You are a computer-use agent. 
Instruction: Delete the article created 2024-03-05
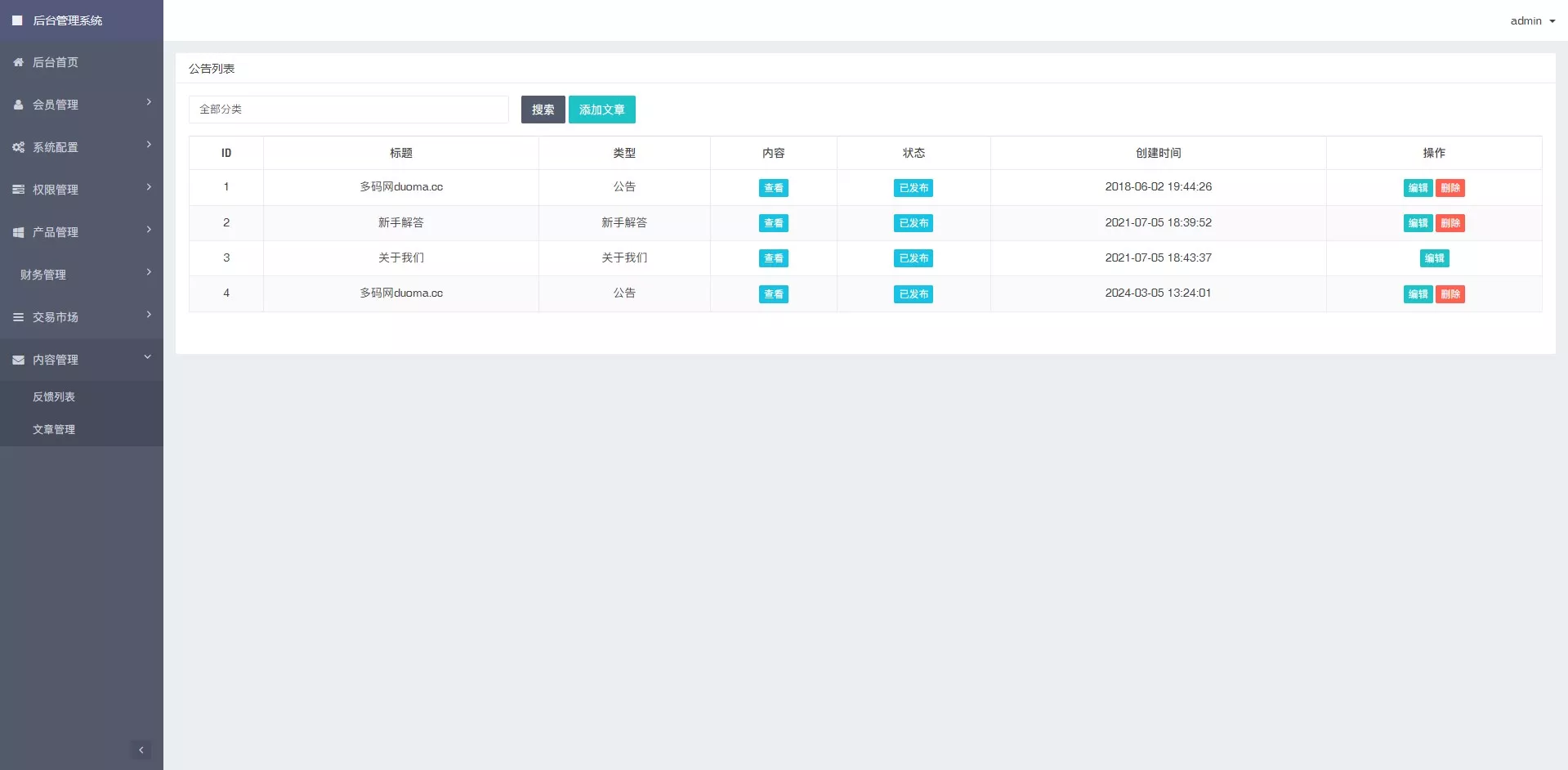pyautogui.click(x=1450, y=294)
